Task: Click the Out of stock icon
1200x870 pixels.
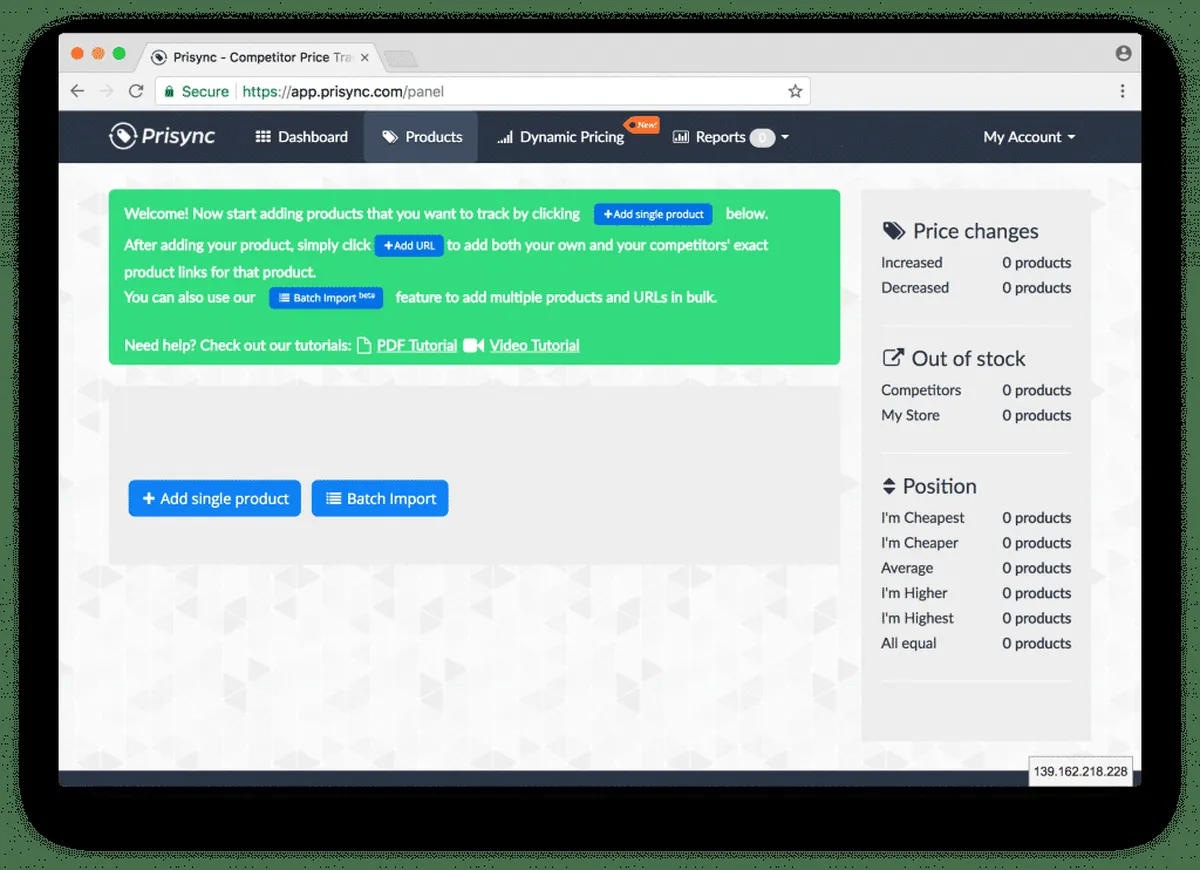Action: pos(892,358)
